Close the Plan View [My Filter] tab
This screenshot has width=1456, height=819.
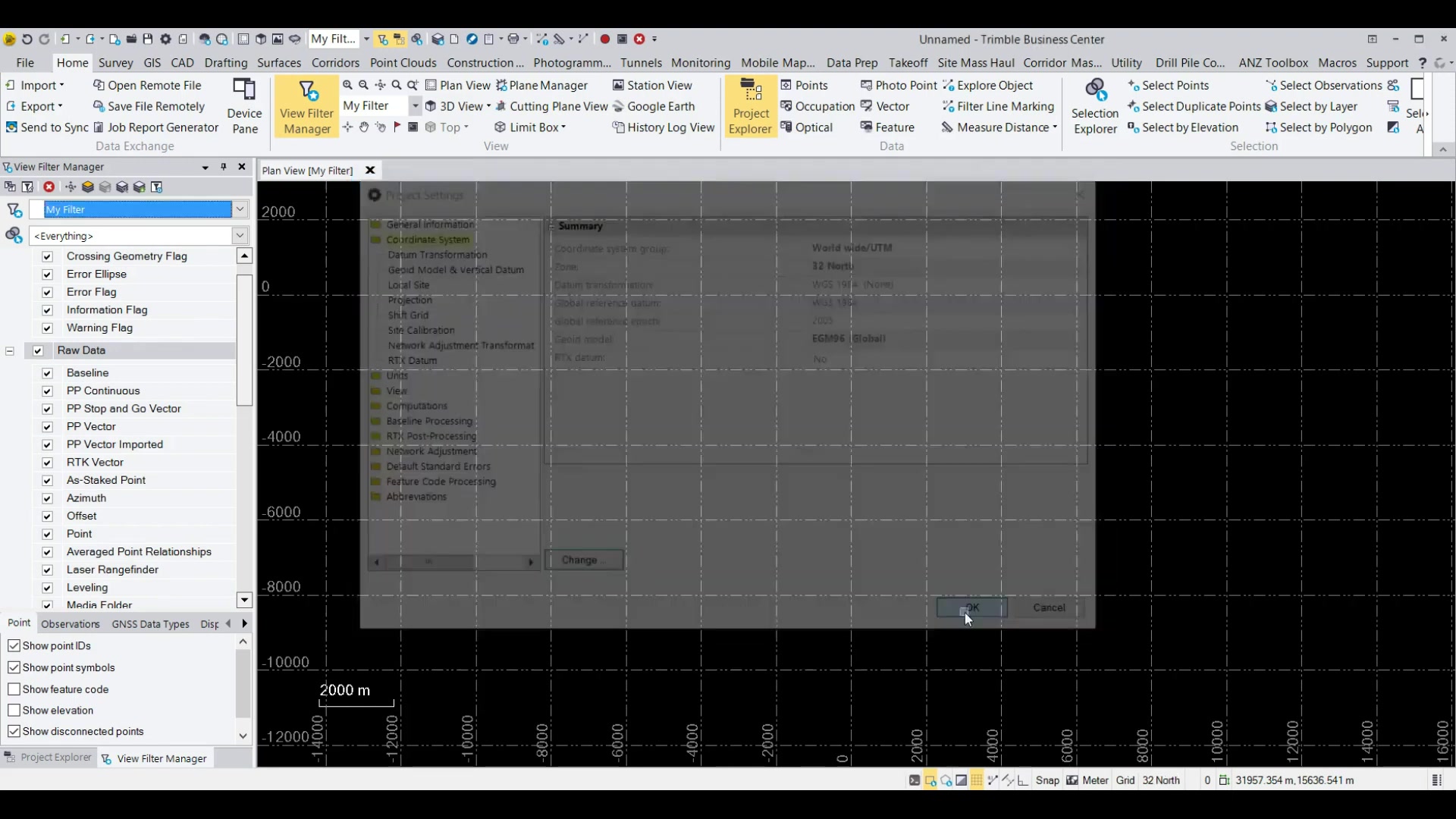pos(370,171)
